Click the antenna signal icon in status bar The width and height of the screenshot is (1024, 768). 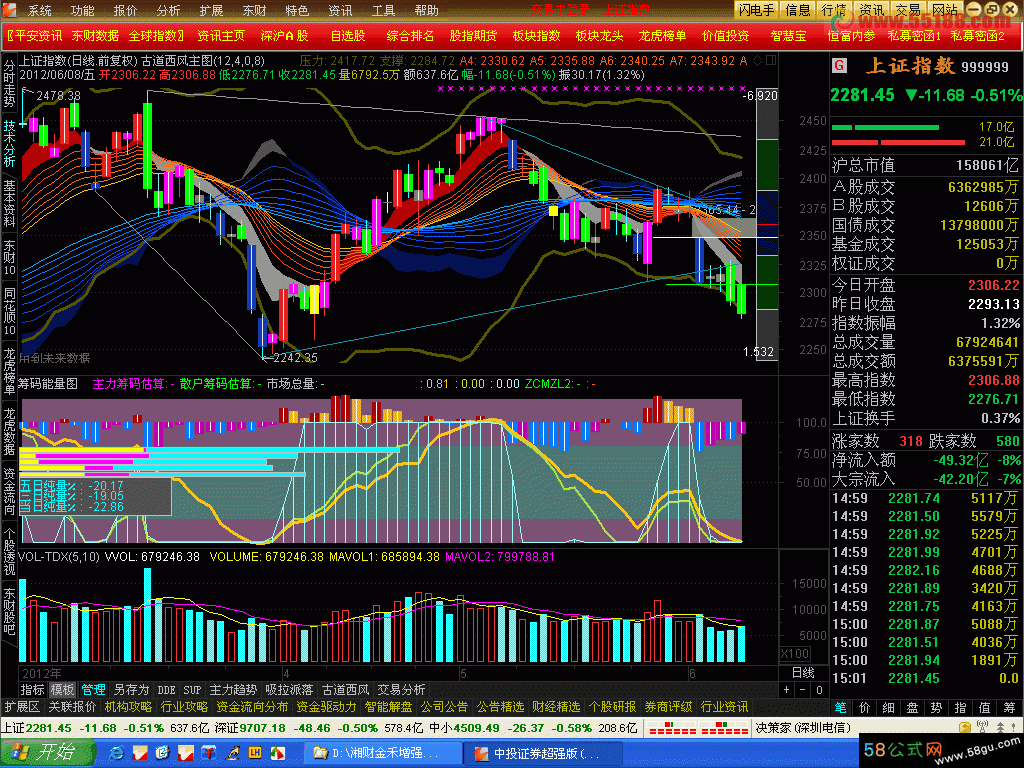point(982,727)
